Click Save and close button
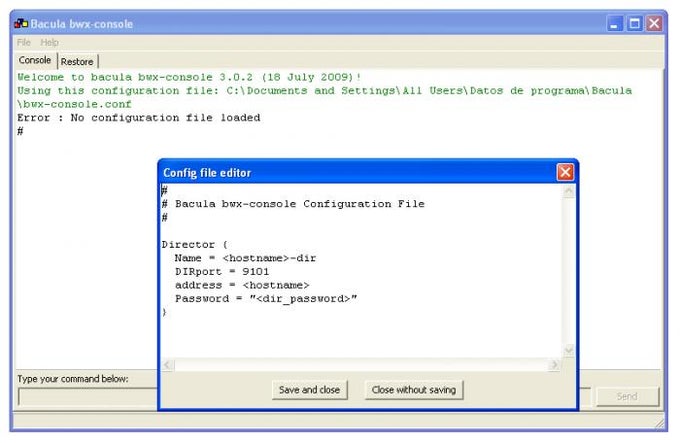Viewport: 680px width, 443px height. click(309, 390)
